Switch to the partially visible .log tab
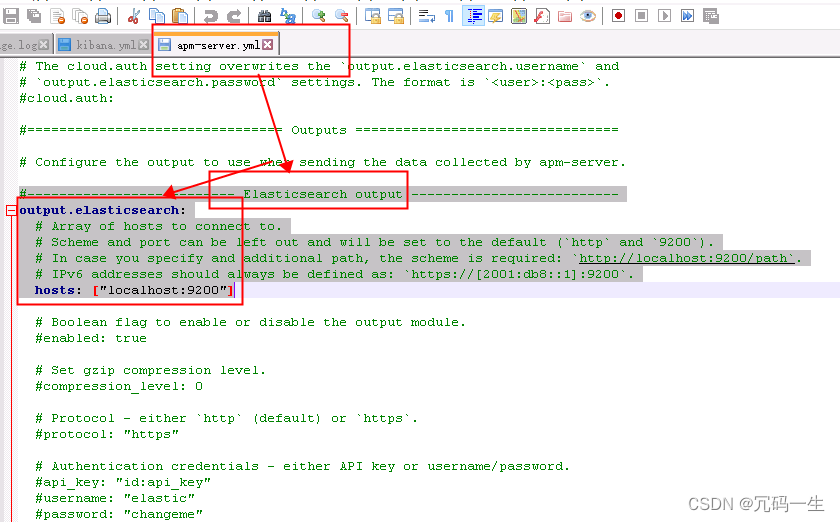The image size is (840, 522). (25, 45)
